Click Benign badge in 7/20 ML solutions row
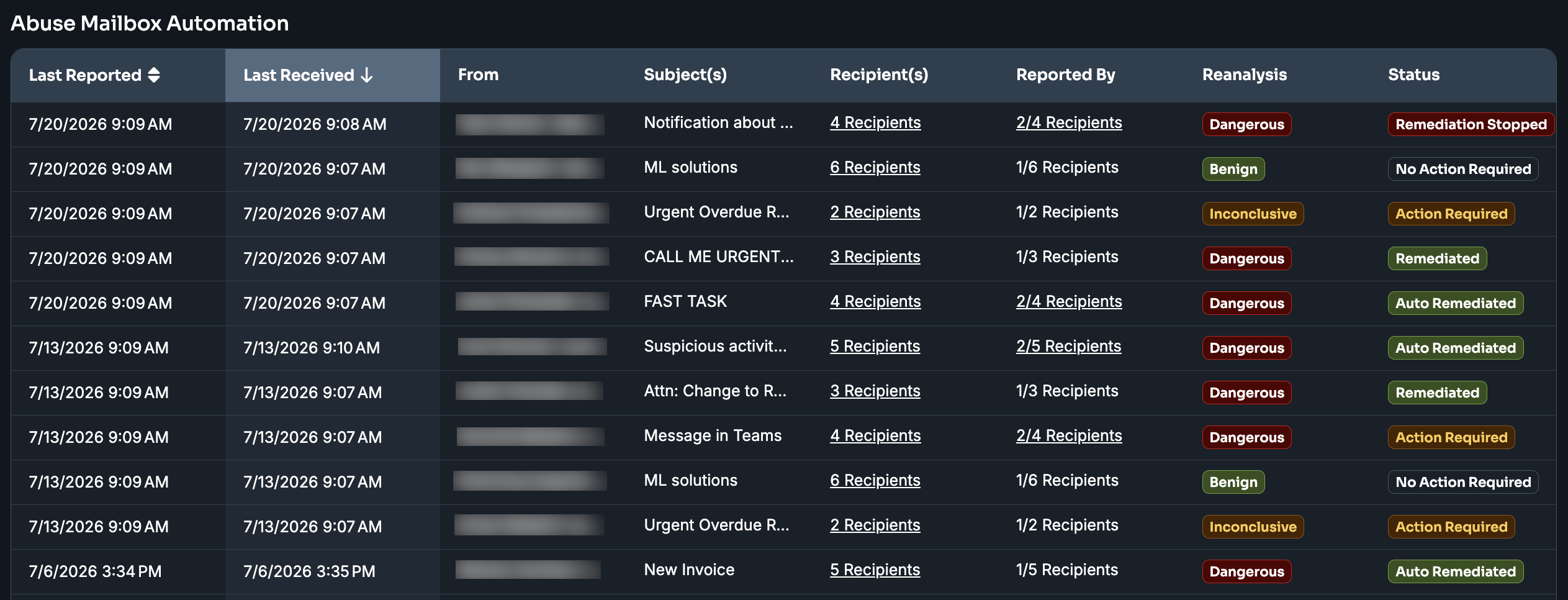This screenshot has width=1568, height=600. pyautogui.click(x=1233, y=169)
